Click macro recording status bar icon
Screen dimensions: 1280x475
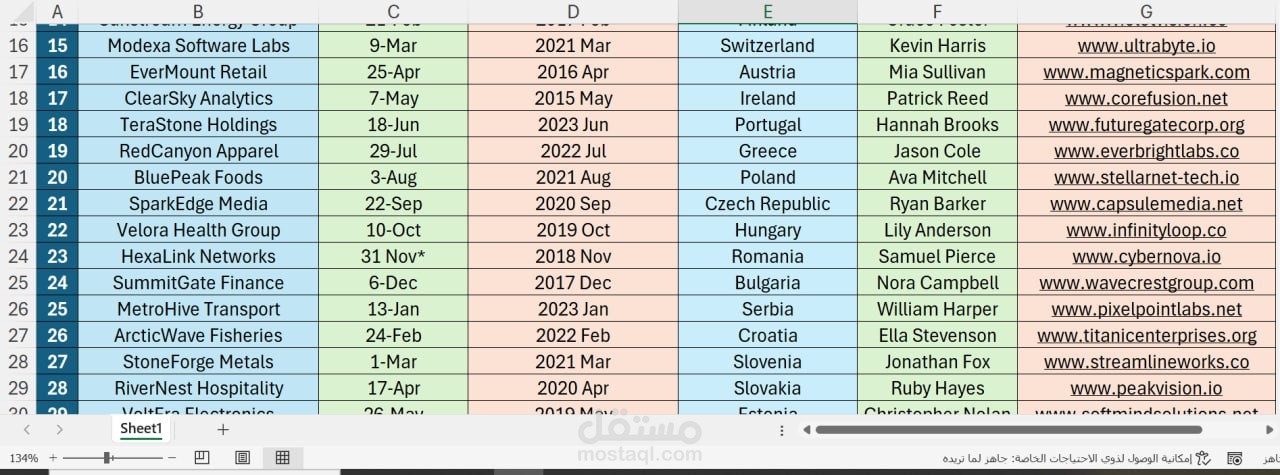1235,458
